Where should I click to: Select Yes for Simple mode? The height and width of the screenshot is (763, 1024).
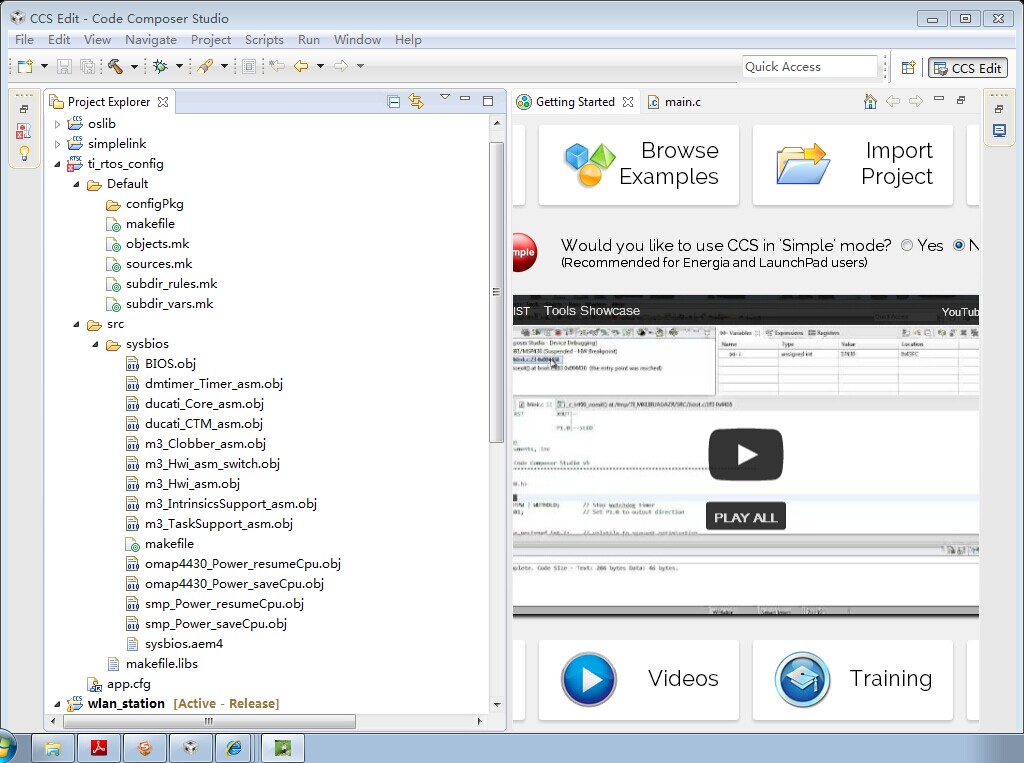pyautogui.click(x=906, y=246)
